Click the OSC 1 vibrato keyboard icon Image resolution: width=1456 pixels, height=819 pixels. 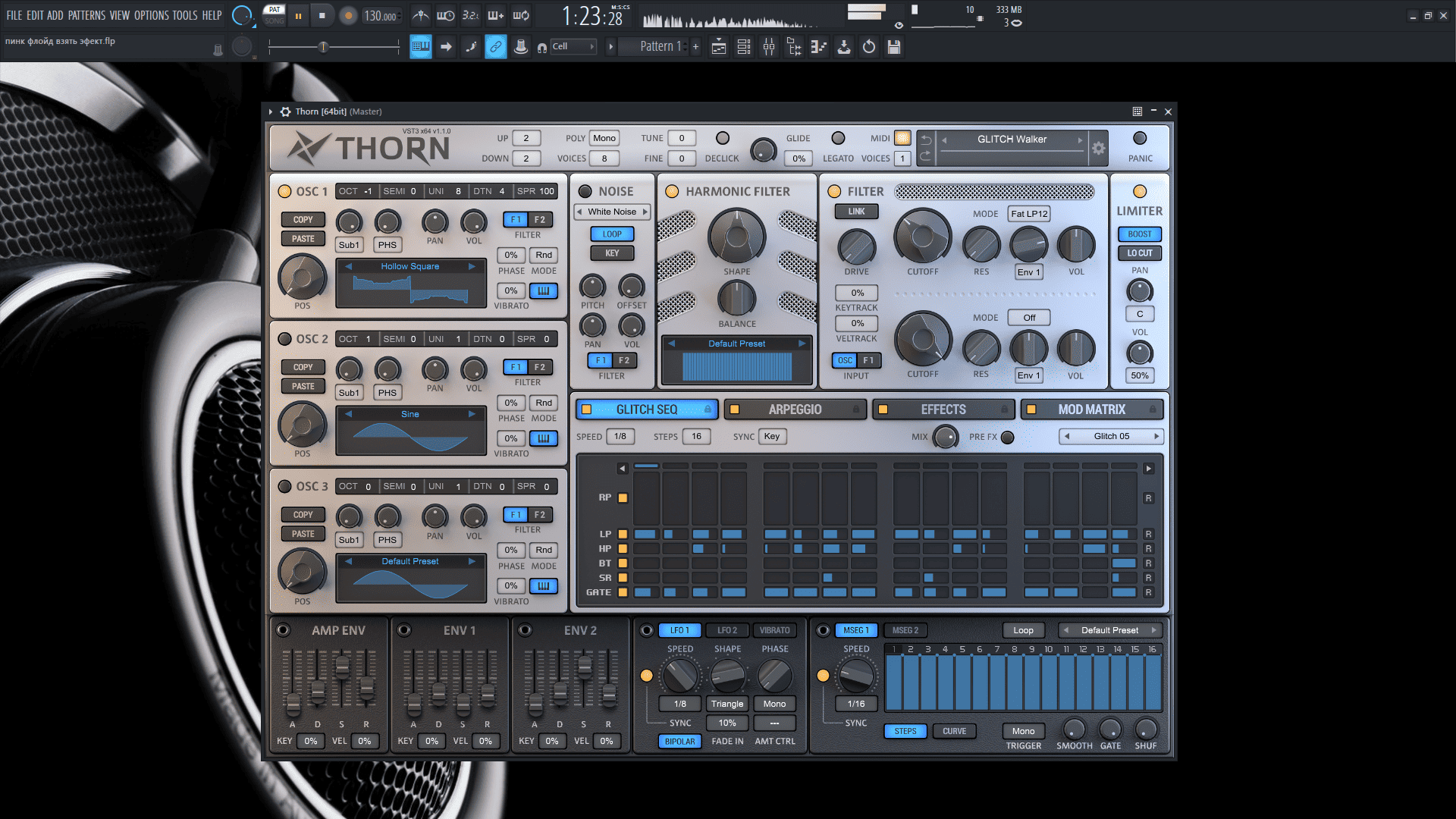coord(544,291)
